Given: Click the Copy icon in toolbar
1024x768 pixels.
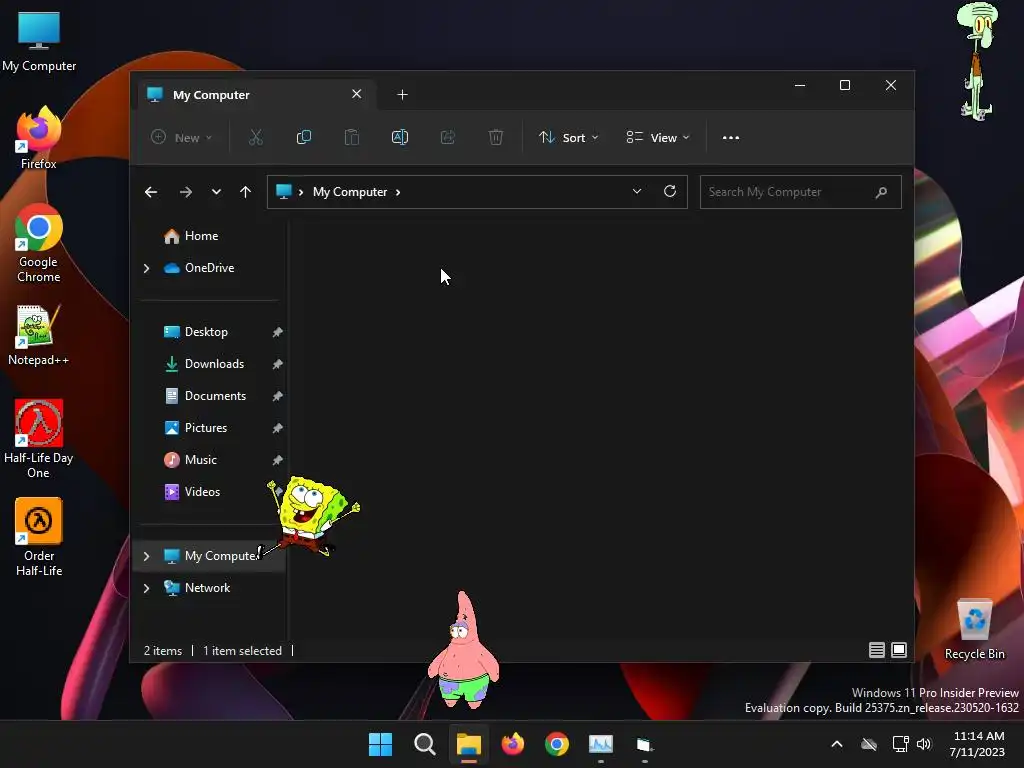Looking at the screenshot, I should point(304,138).
